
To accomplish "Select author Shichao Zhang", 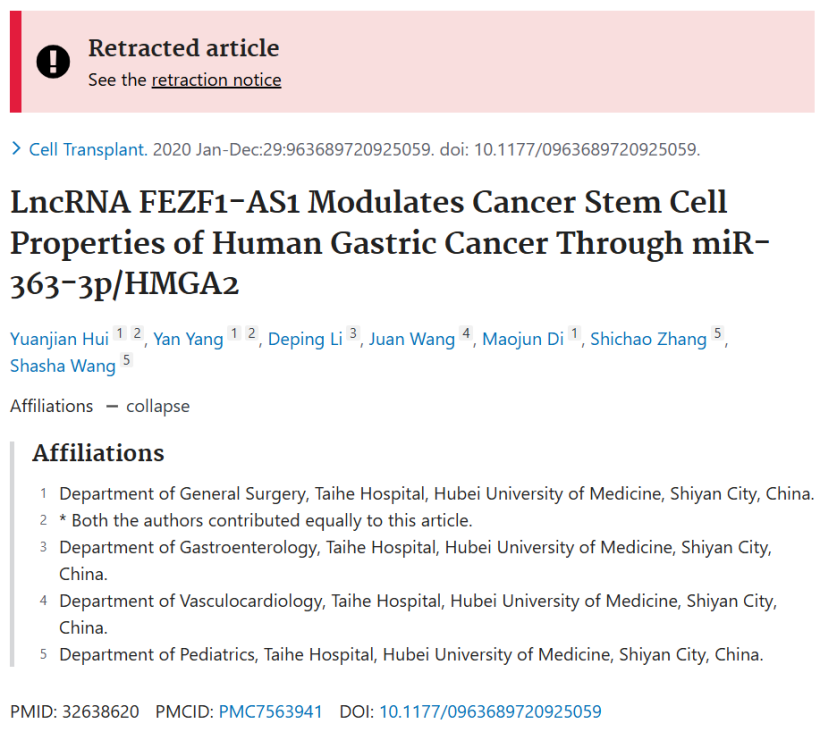I will (x=648, y=339).
